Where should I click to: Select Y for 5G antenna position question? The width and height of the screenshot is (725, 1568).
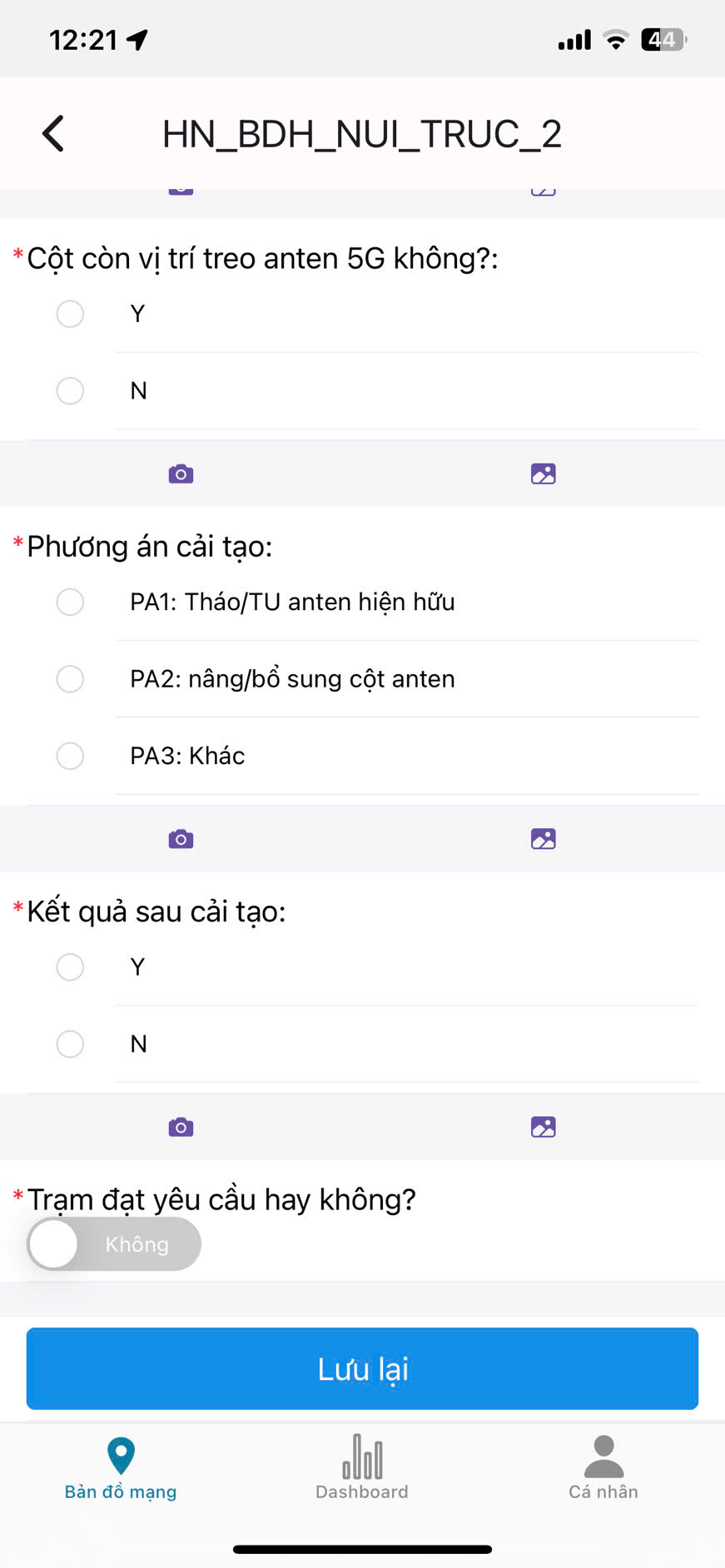click(x=70, y=314)
